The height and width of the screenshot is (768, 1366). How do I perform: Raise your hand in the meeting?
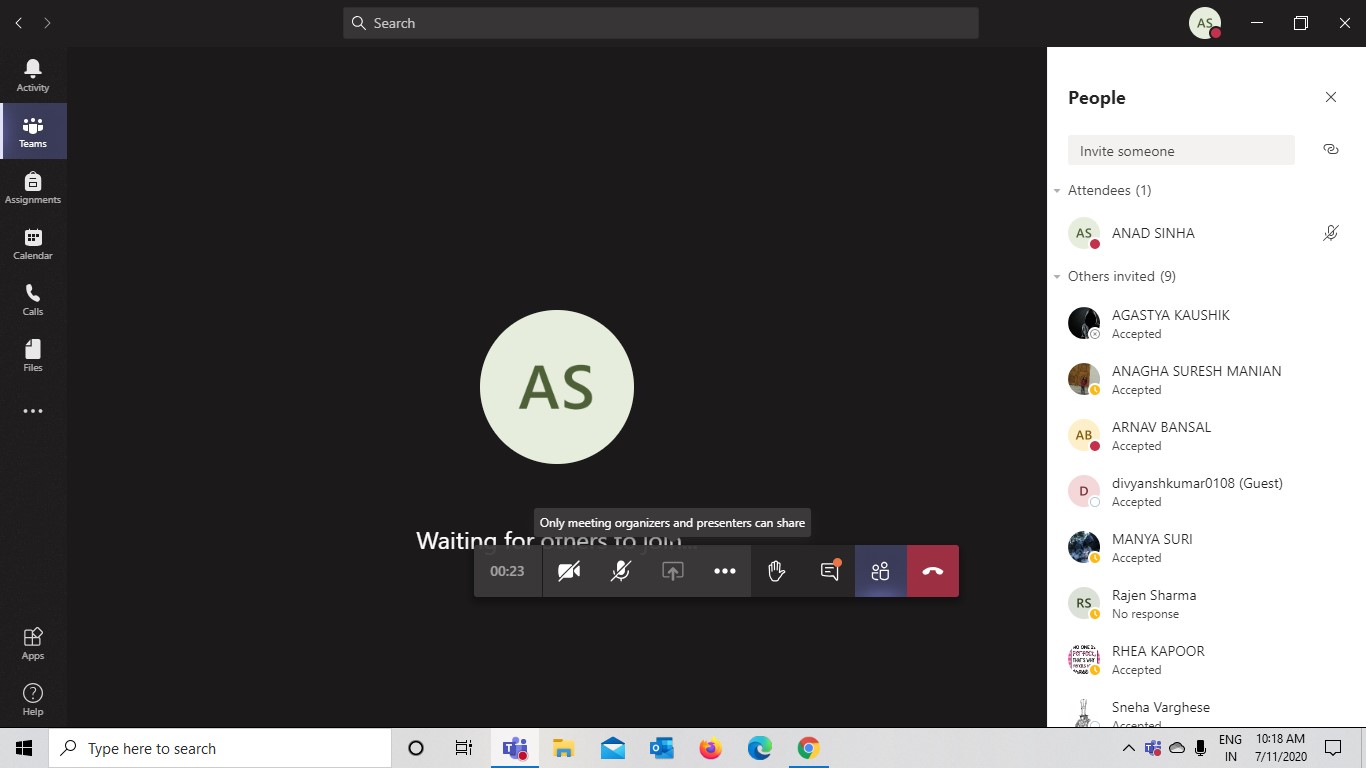(x=776, y=571)
